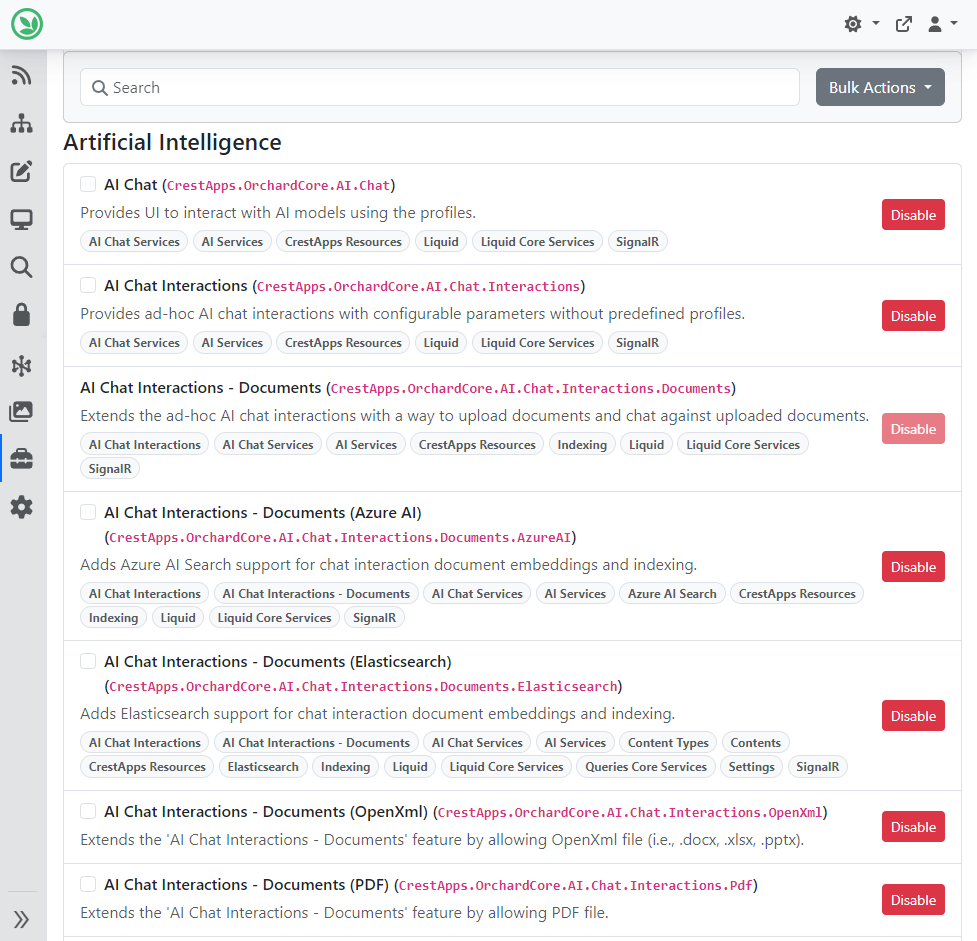The height and width of the screenshot is (941, 977).
Task: Click the CrestApps.OrchardCore.AI.Chat.Interactions.OpenXml feature ID
Action: pyautogui.click(x=630, y=813)
